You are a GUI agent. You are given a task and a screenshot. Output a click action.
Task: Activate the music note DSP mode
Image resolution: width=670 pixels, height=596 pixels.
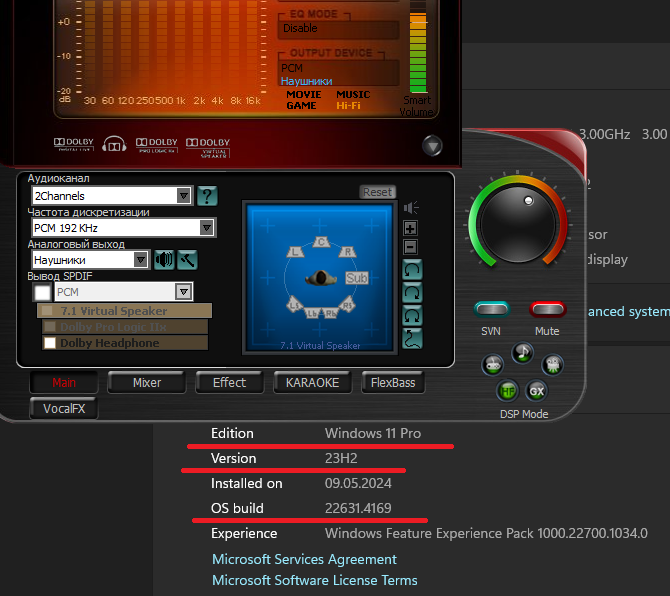pos(523,353)
